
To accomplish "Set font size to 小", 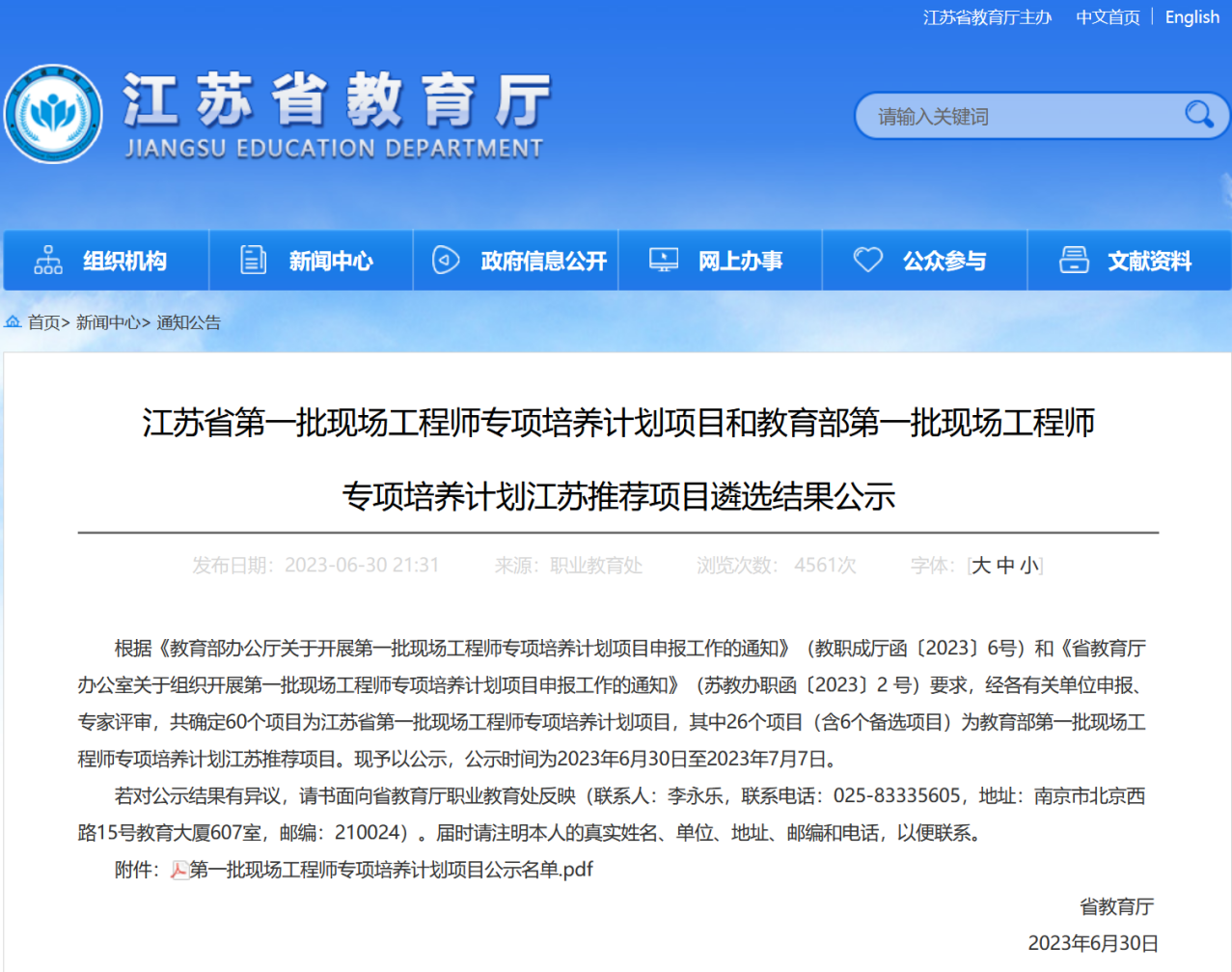I will 1029,566.
